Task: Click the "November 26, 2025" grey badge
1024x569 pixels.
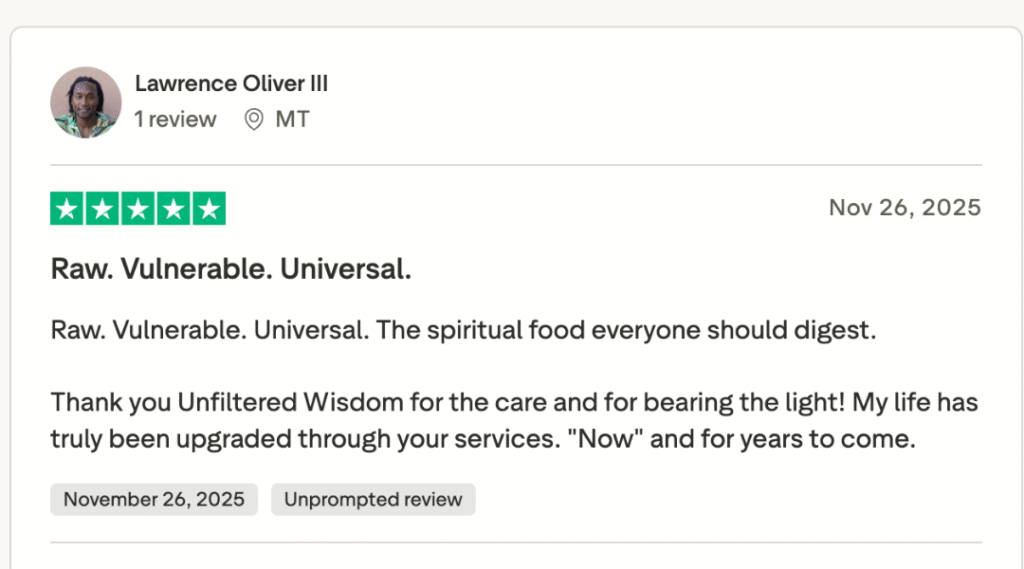Action: (154, 499)
